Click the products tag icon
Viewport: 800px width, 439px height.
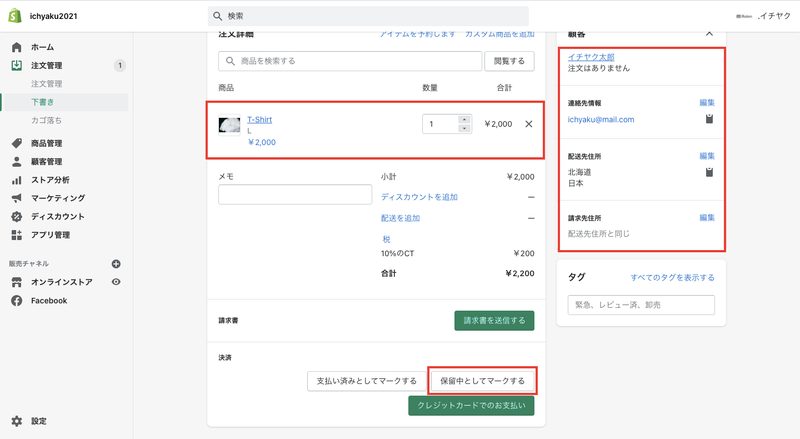pos(16,143)
